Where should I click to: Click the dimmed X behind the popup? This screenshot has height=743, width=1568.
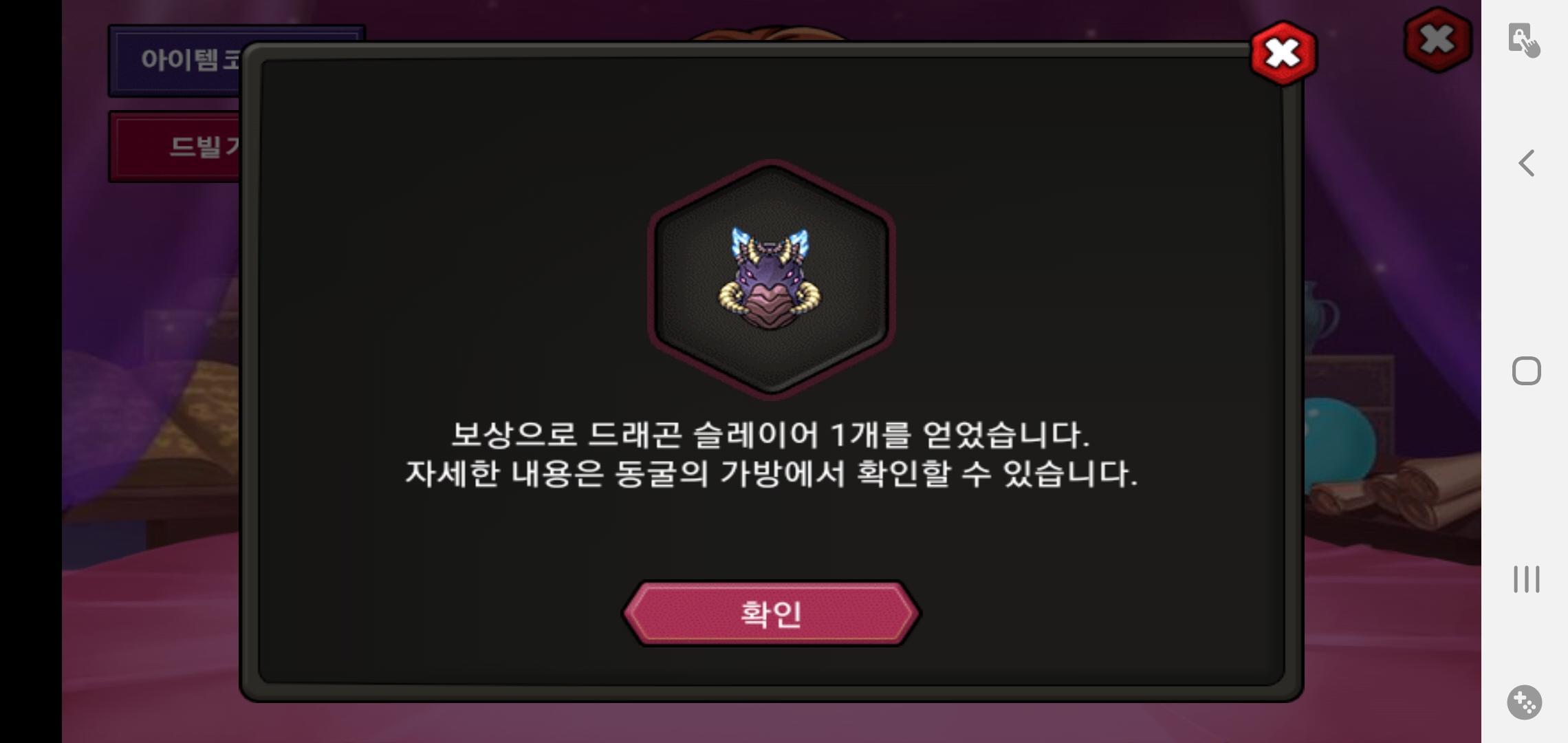pyautogui.click(x=1437, y=40)
